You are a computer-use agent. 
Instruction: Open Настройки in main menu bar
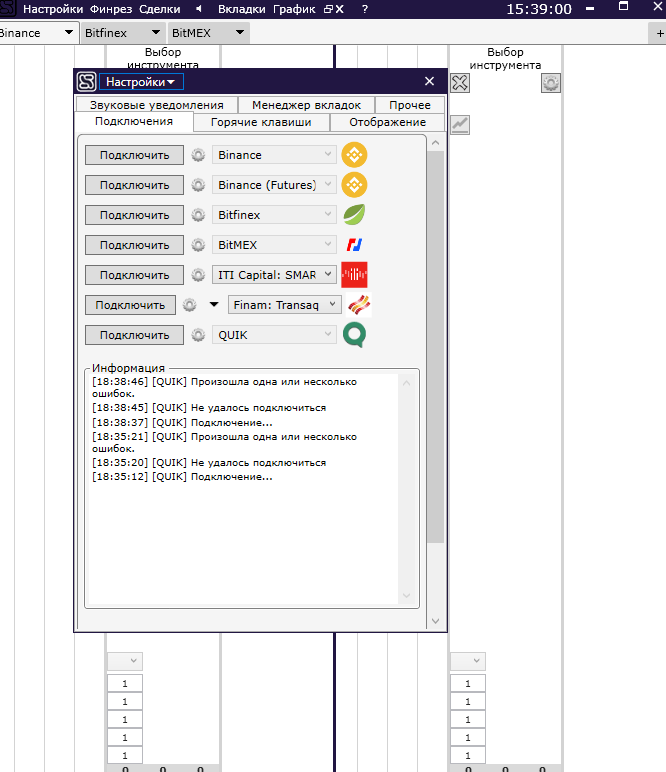(53, 9)
